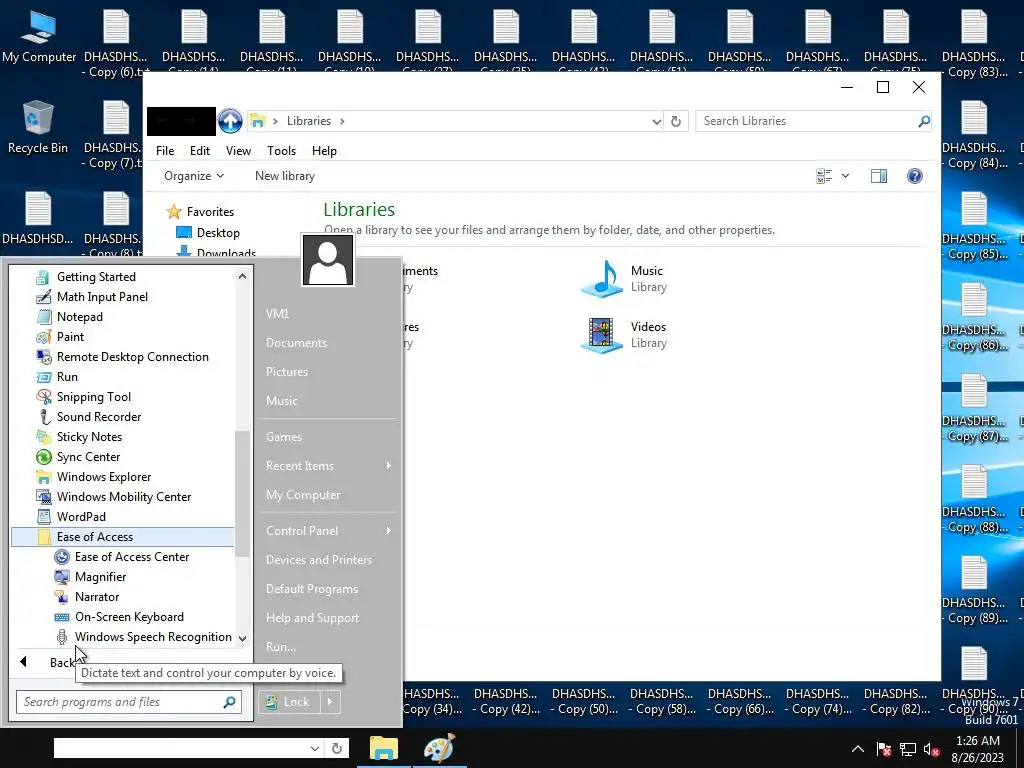Collapse the Ease of Access folder
This screenshot has width=1024, height=768.
coord(123,537)
